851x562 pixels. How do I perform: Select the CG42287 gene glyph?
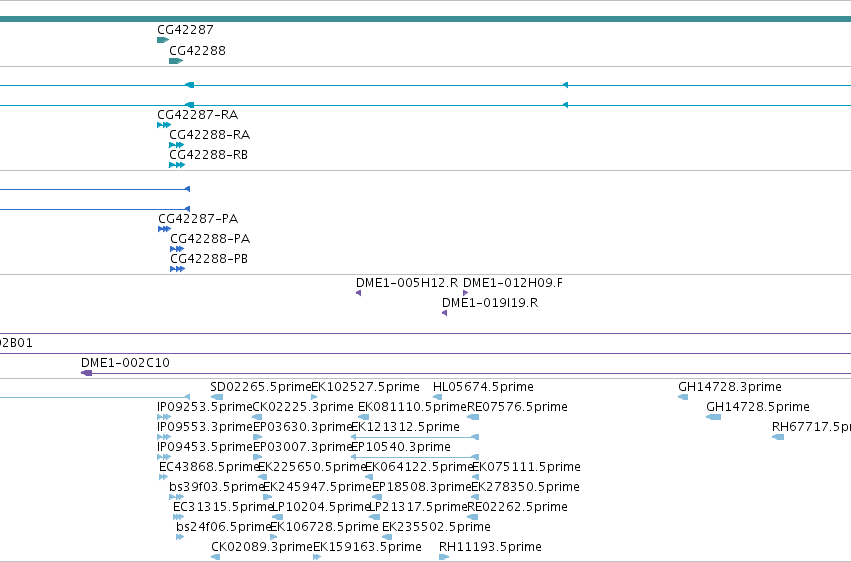tap(163, 40)
